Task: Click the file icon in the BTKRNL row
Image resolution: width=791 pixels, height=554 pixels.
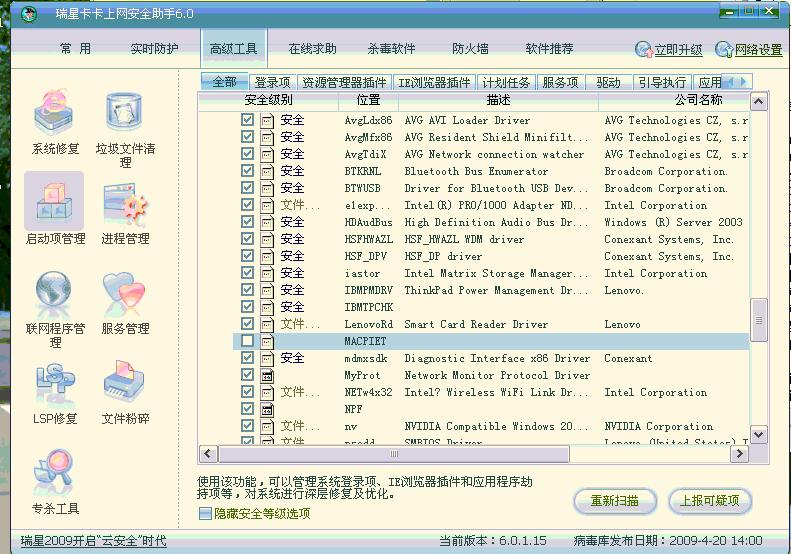Action: point(267,172)
